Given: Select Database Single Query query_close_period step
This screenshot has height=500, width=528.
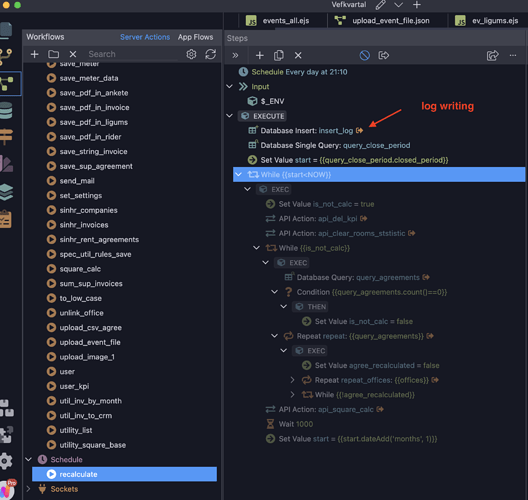Looking at the screenshot, I should pyautogui.click(x=335, y=145).
